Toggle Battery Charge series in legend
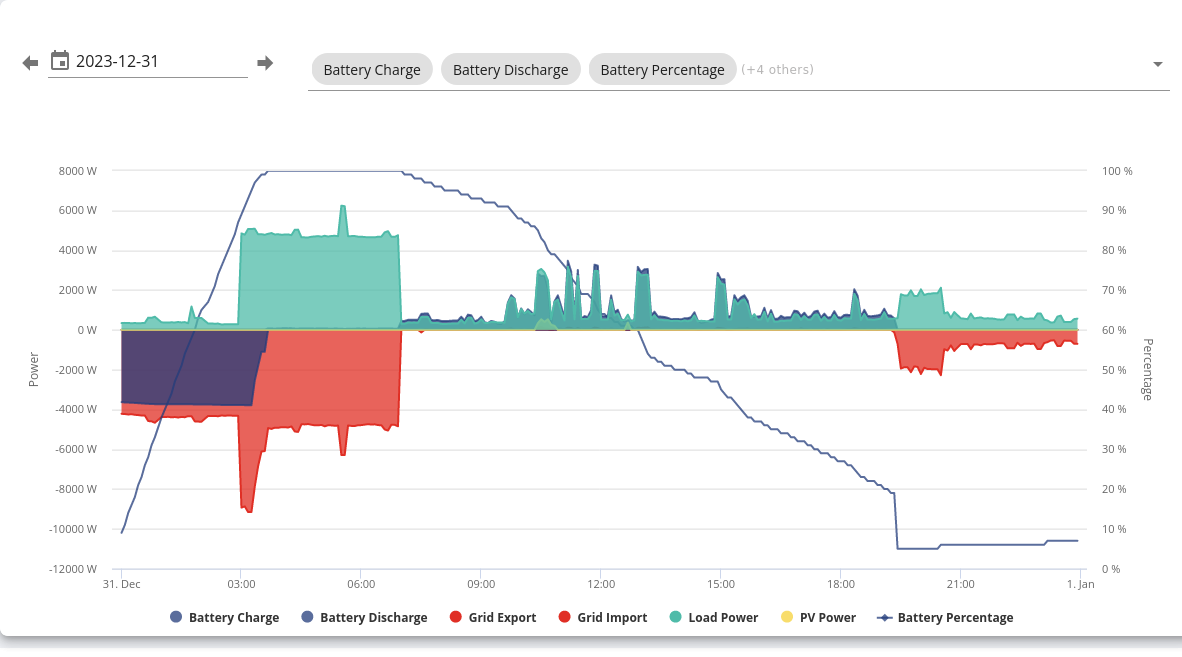The image size is (1182, 657). tap(225, 617)
